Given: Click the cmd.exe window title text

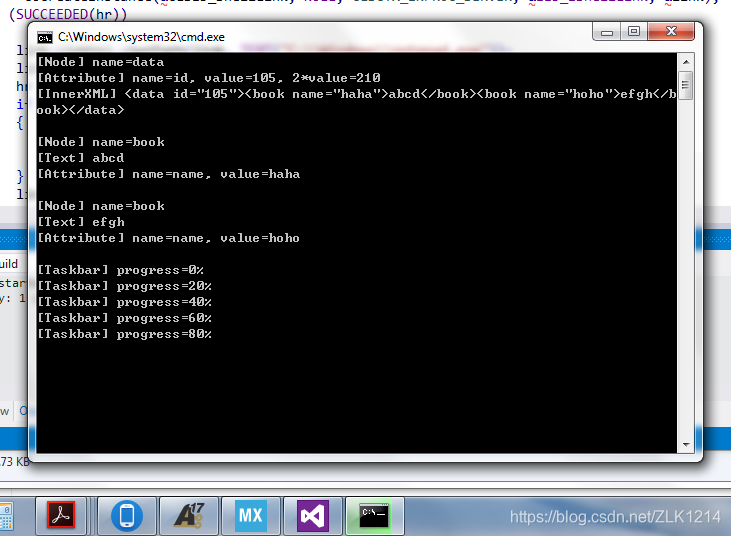Looking at the screenshot, I should click(x=141, y=37).
